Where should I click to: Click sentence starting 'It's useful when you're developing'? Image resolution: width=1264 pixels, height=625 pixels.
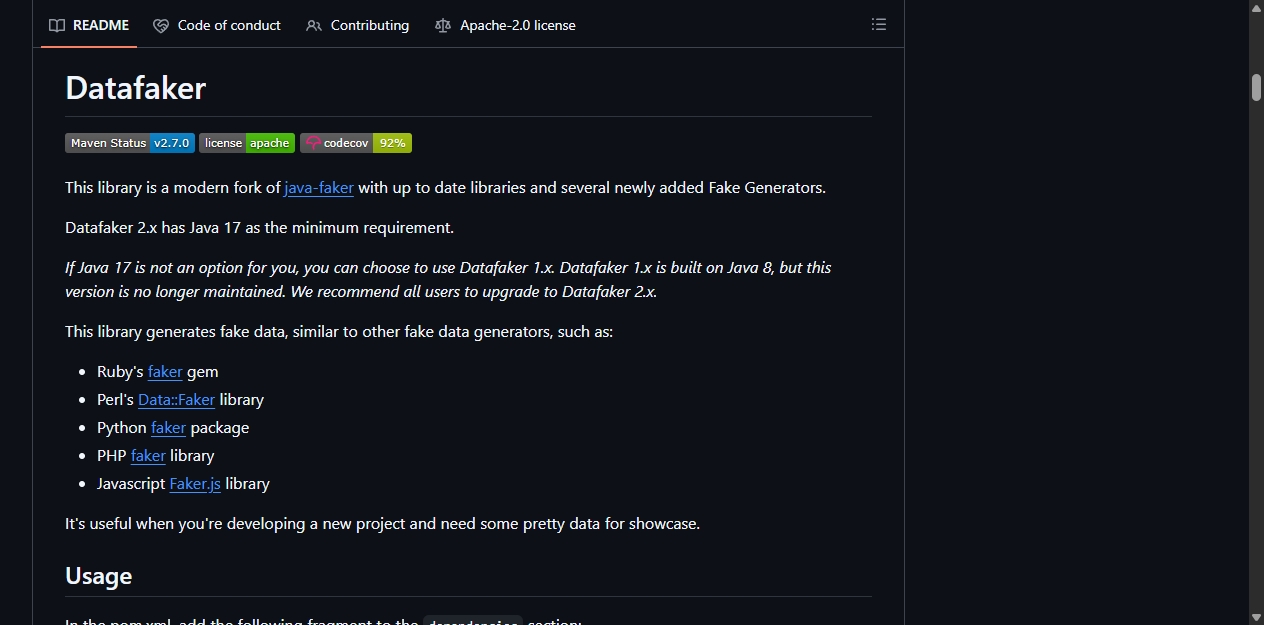382,523
